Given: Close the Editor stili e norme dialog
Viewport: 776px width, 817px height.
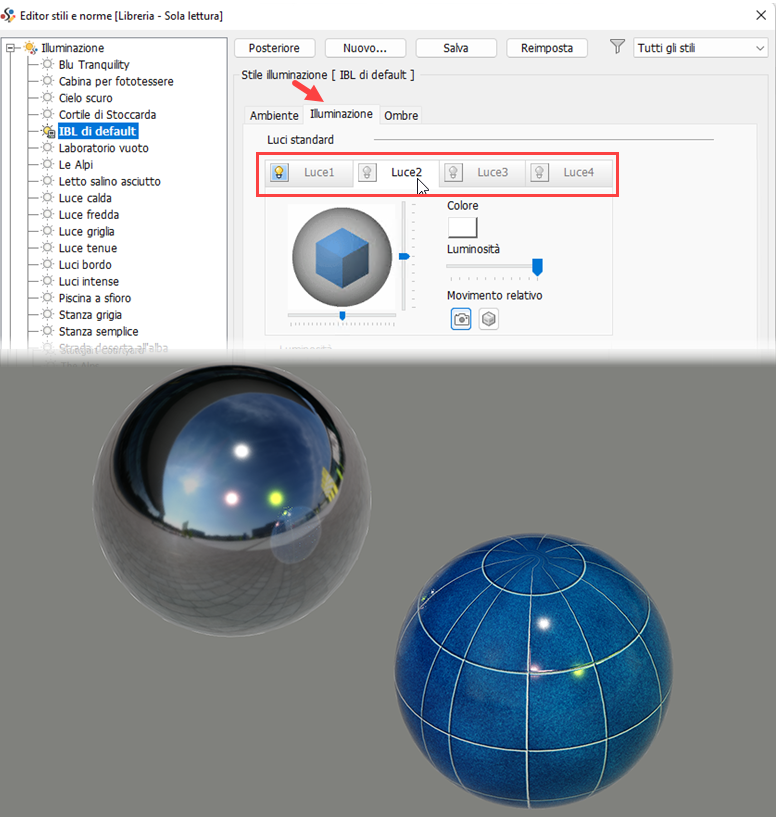Looking at the screenshot, I should (x=761, y=15).
